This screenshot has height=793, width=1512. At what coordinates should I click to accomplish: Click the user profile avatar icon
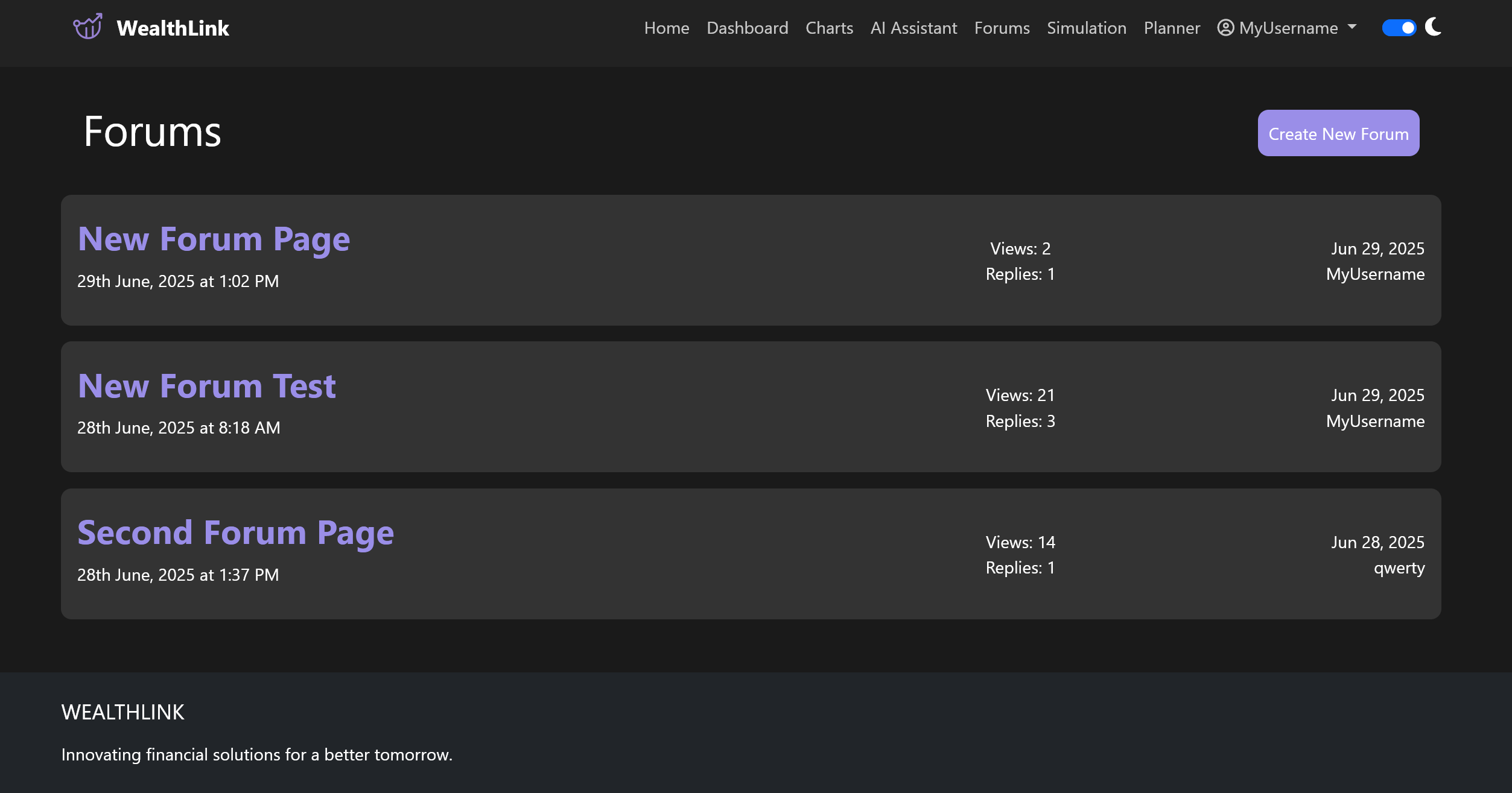click(x=1225, y=28)
